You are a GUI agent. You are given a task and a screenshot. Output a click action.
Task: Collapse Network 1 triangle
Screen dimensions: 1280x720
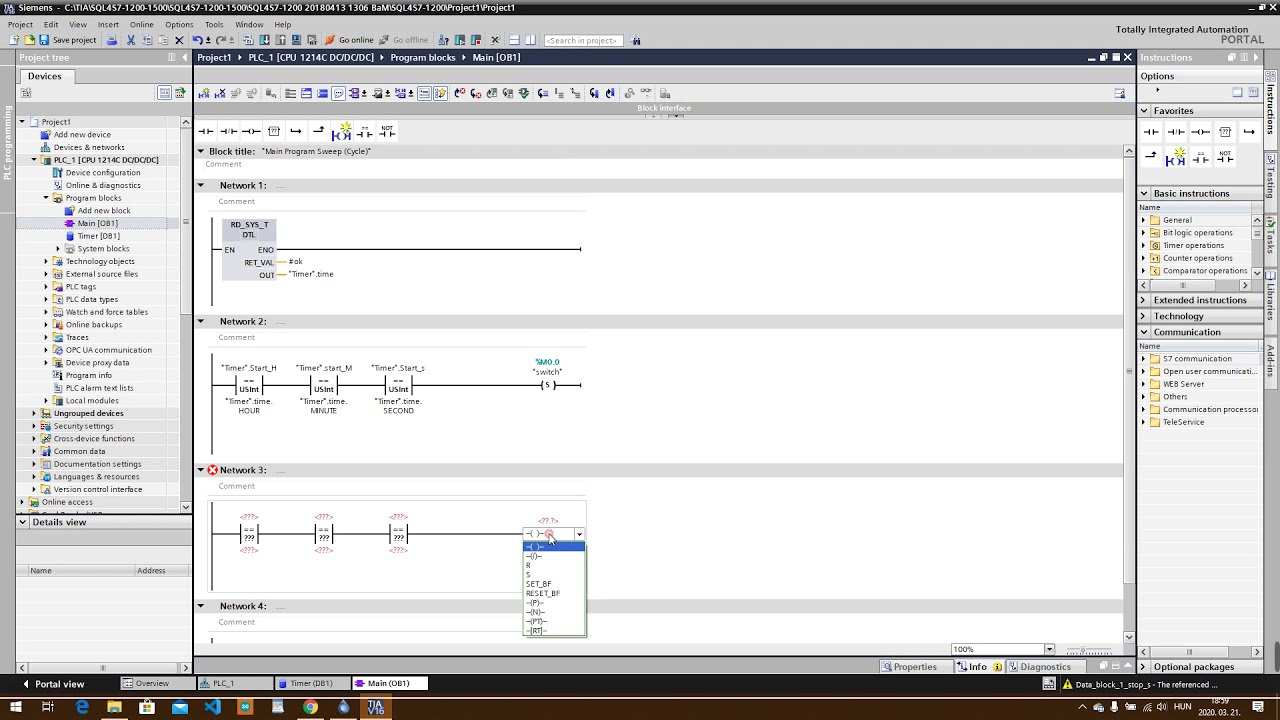coord(200,185)
